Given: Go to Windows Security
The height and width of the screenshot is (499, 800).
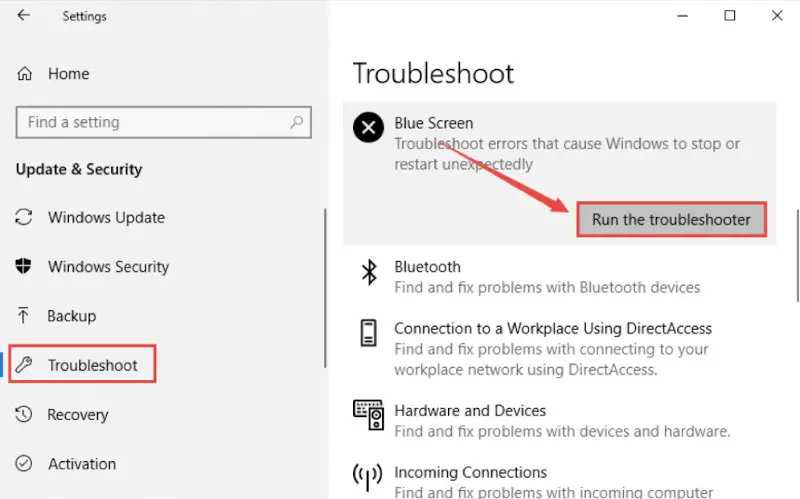Looking at the screenshot, I should pyautogui.click(x=109, y=267).
